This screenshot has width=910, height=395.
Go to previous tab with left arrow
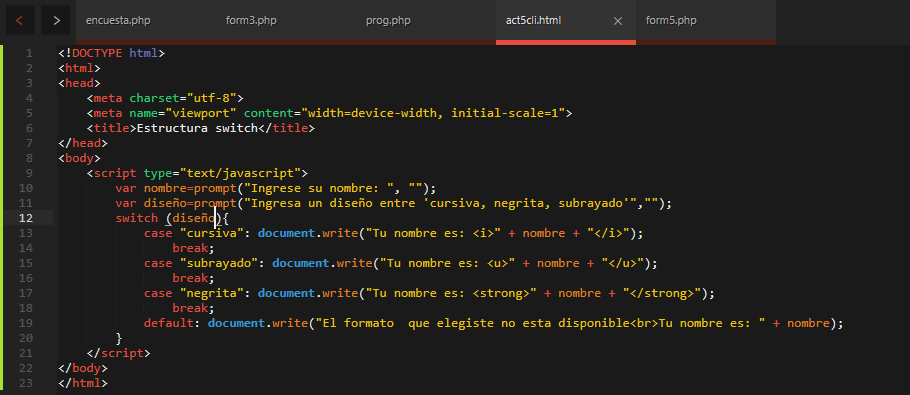pyautogui.click(x=20, y=21)
